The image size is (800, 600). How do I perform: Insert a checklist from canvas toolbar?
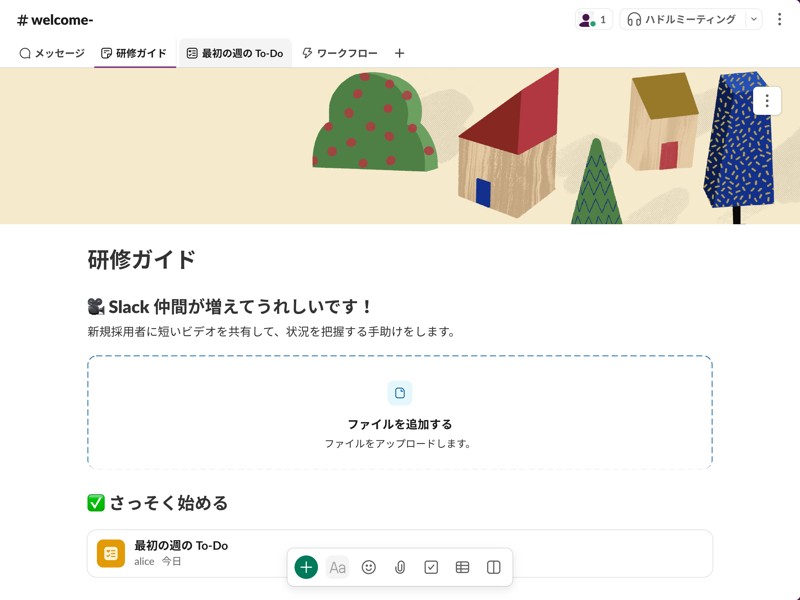(431, 567)
